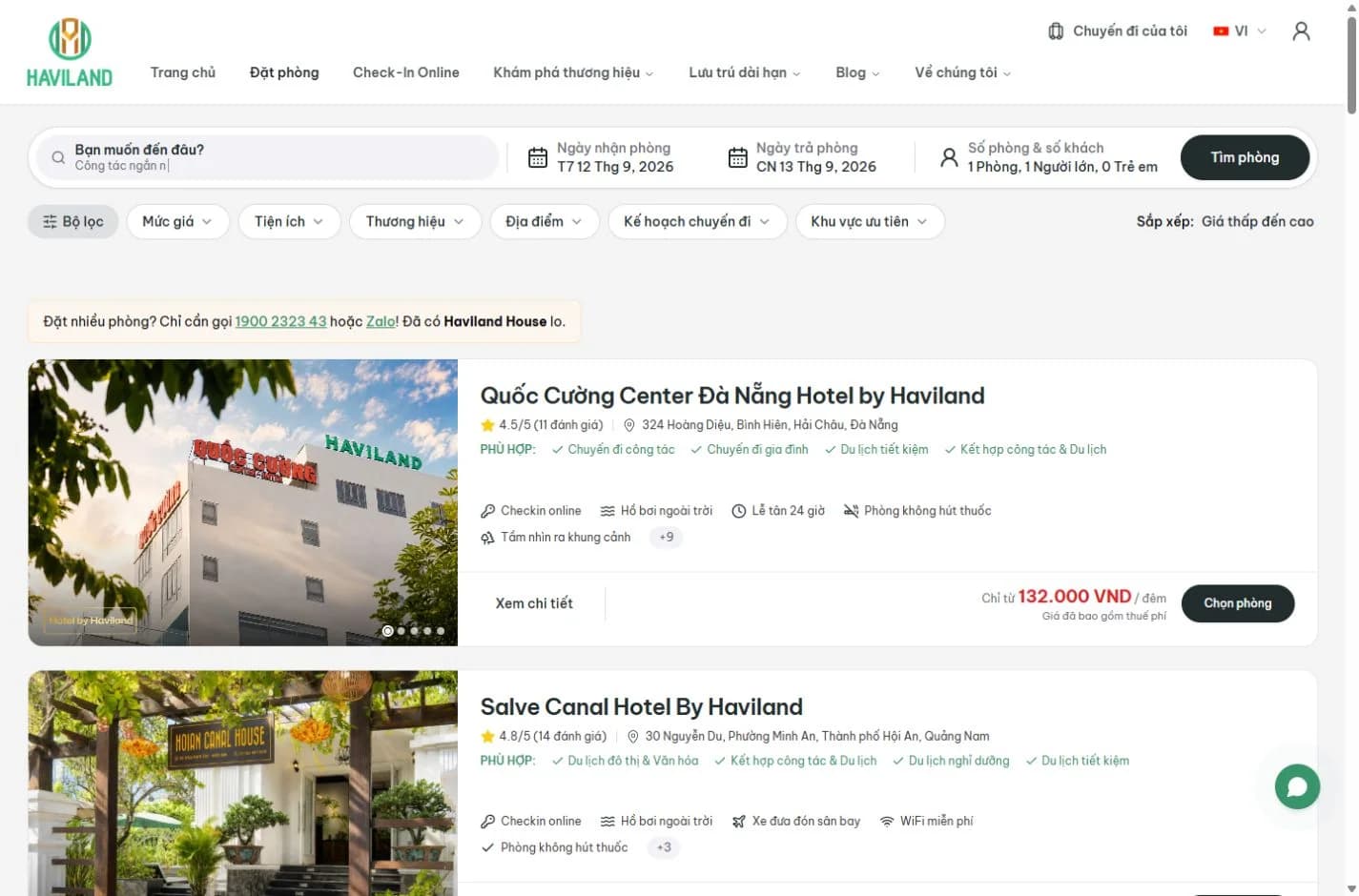Open the VI language dropdown

click(1240, 31)
